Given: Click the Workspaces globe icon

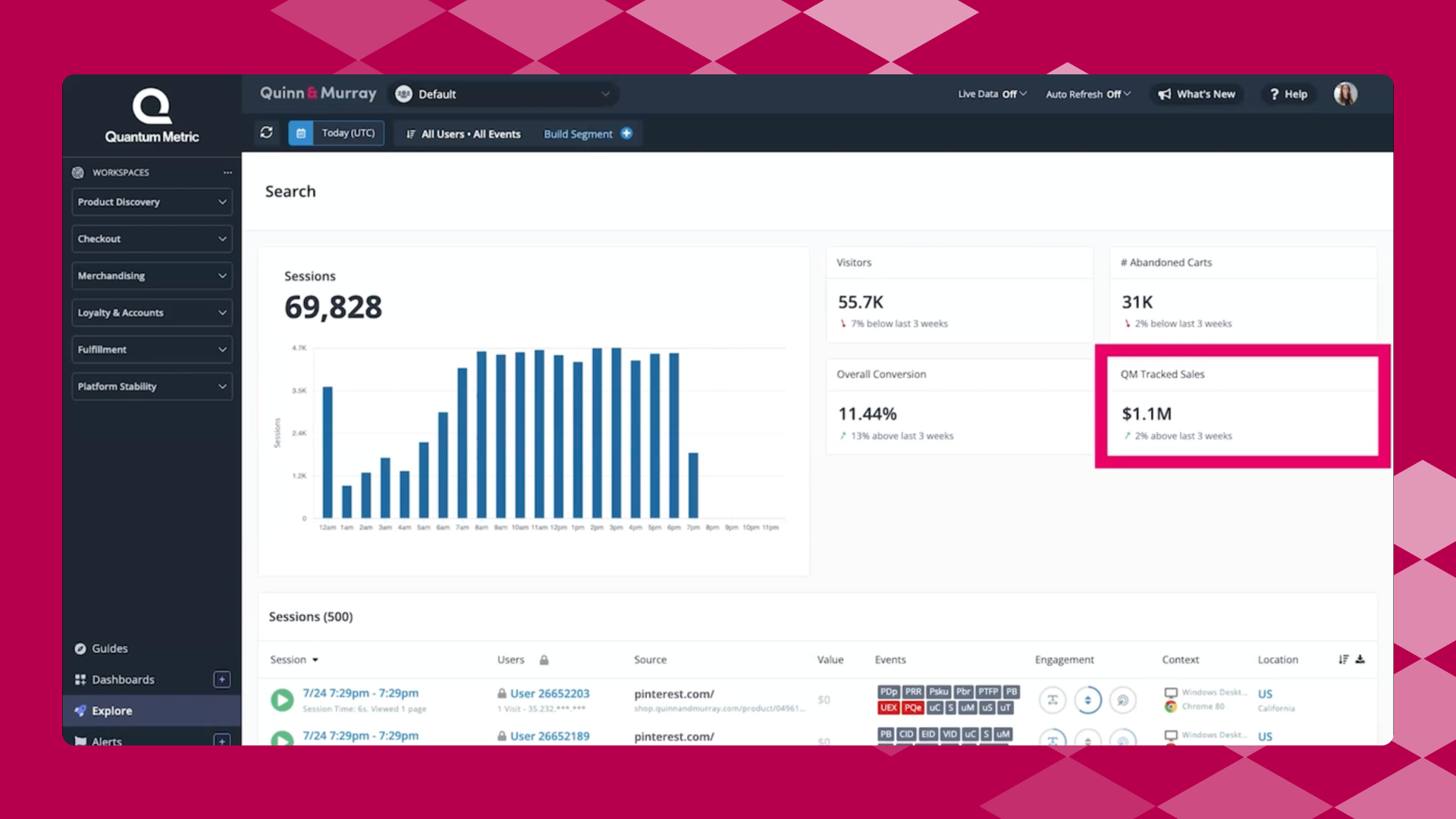Looking at the screenshot, I should [x=78, y=173].
